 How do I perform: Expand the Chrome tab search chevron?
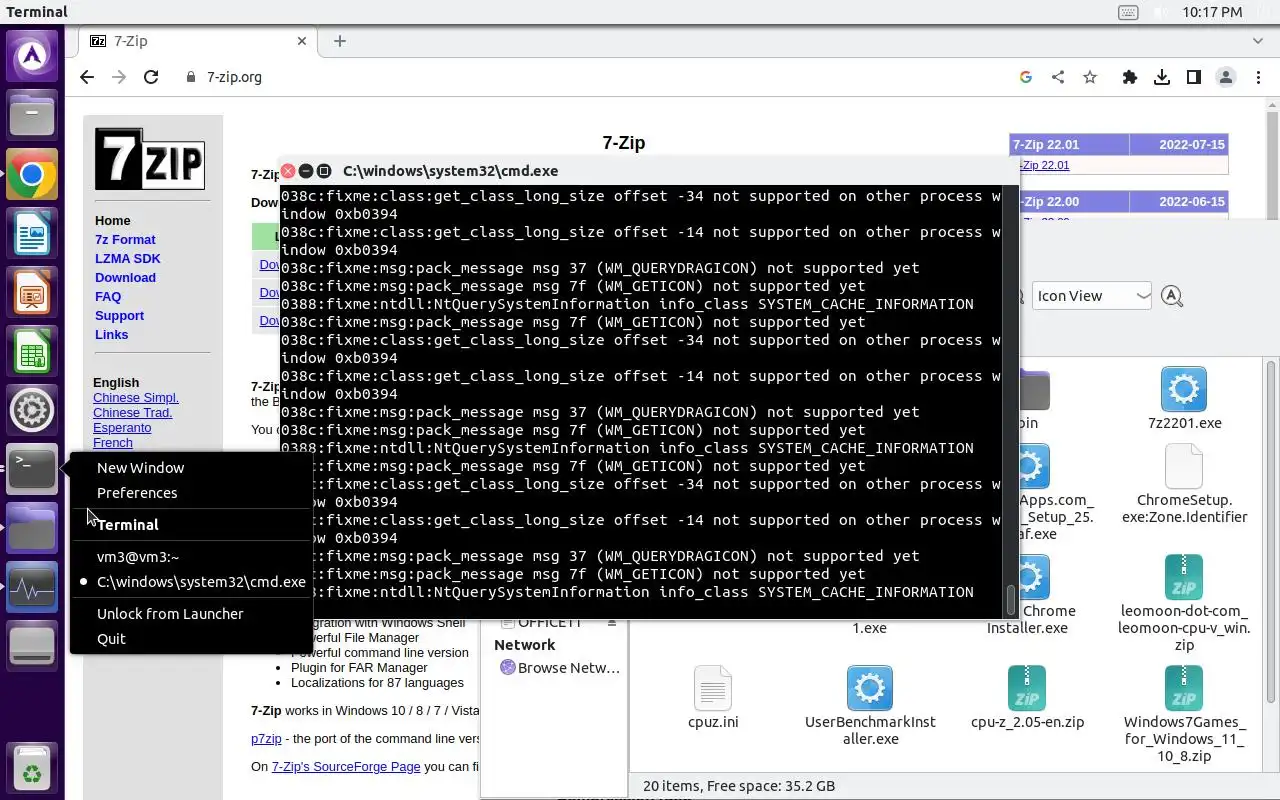point(1258,41)
